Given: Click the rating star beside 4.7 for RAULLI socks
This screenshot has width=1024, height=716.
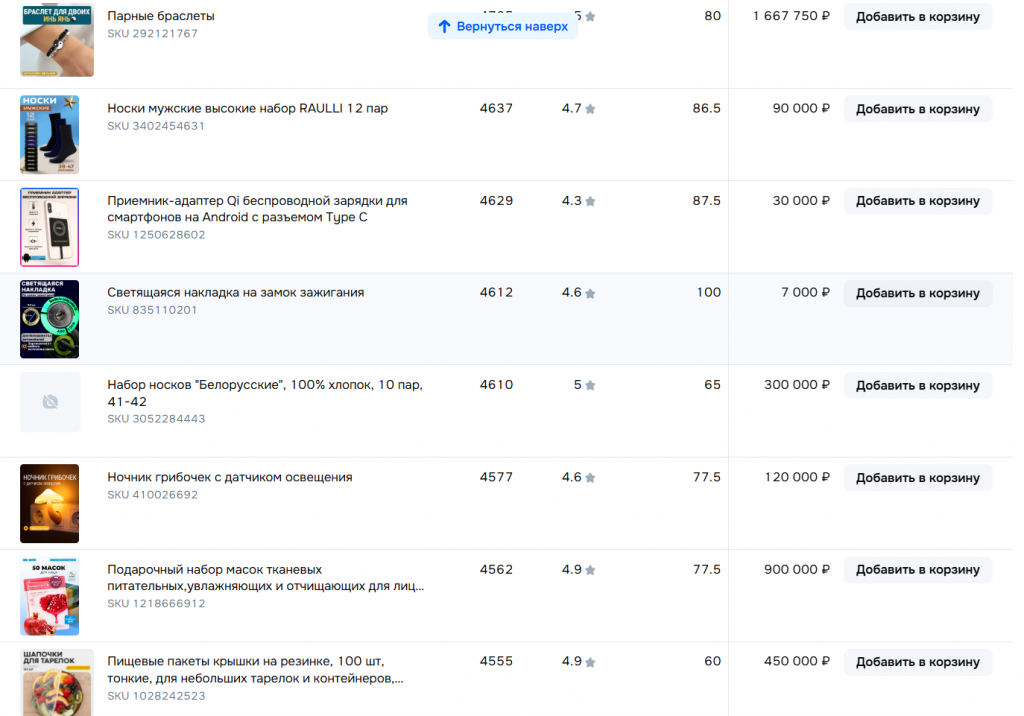Looking at the screenshot, I should (x=590, y=109).
